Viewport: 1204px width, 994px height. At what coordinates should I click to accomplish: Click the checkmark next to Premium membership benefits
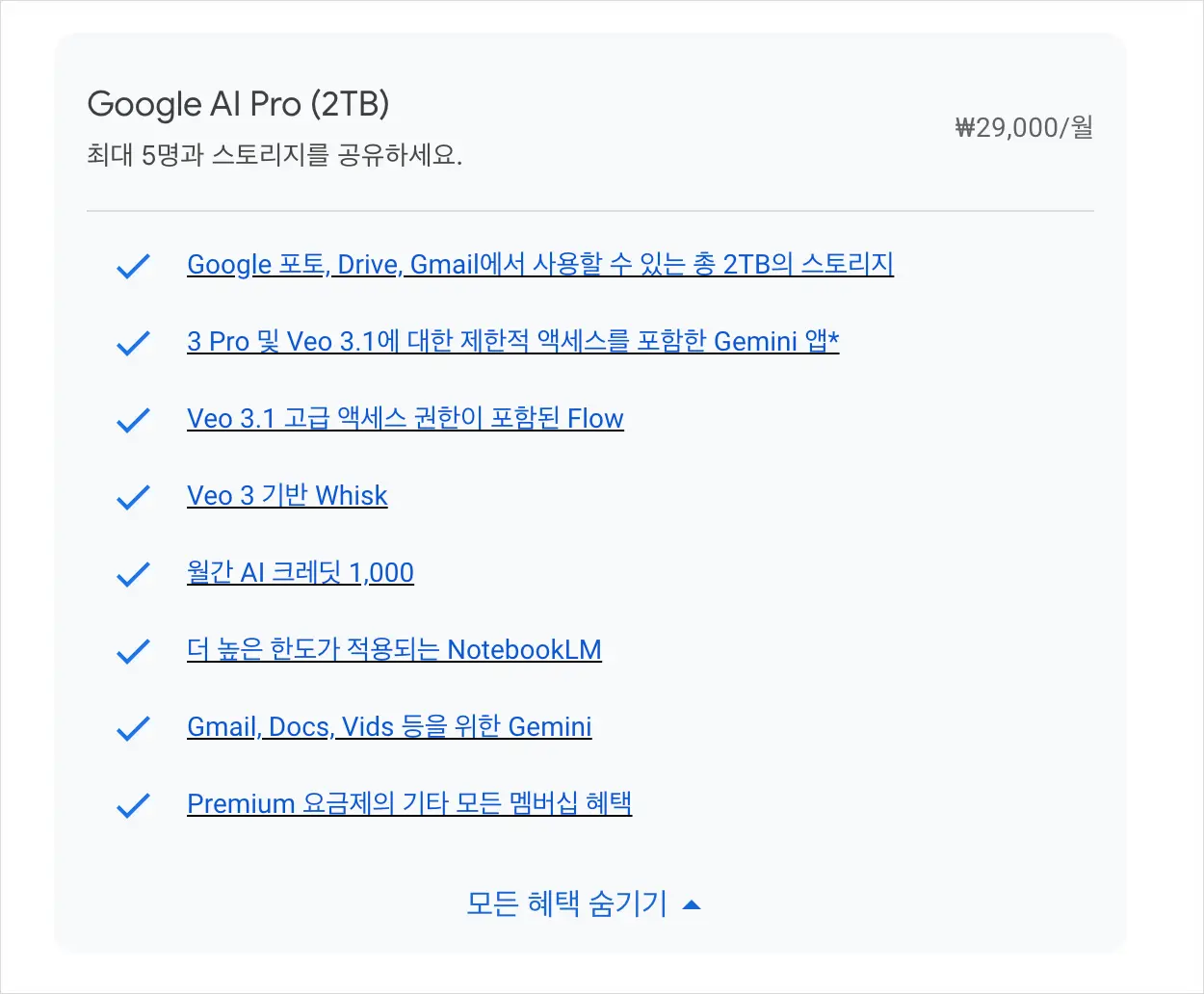(133, 804)
